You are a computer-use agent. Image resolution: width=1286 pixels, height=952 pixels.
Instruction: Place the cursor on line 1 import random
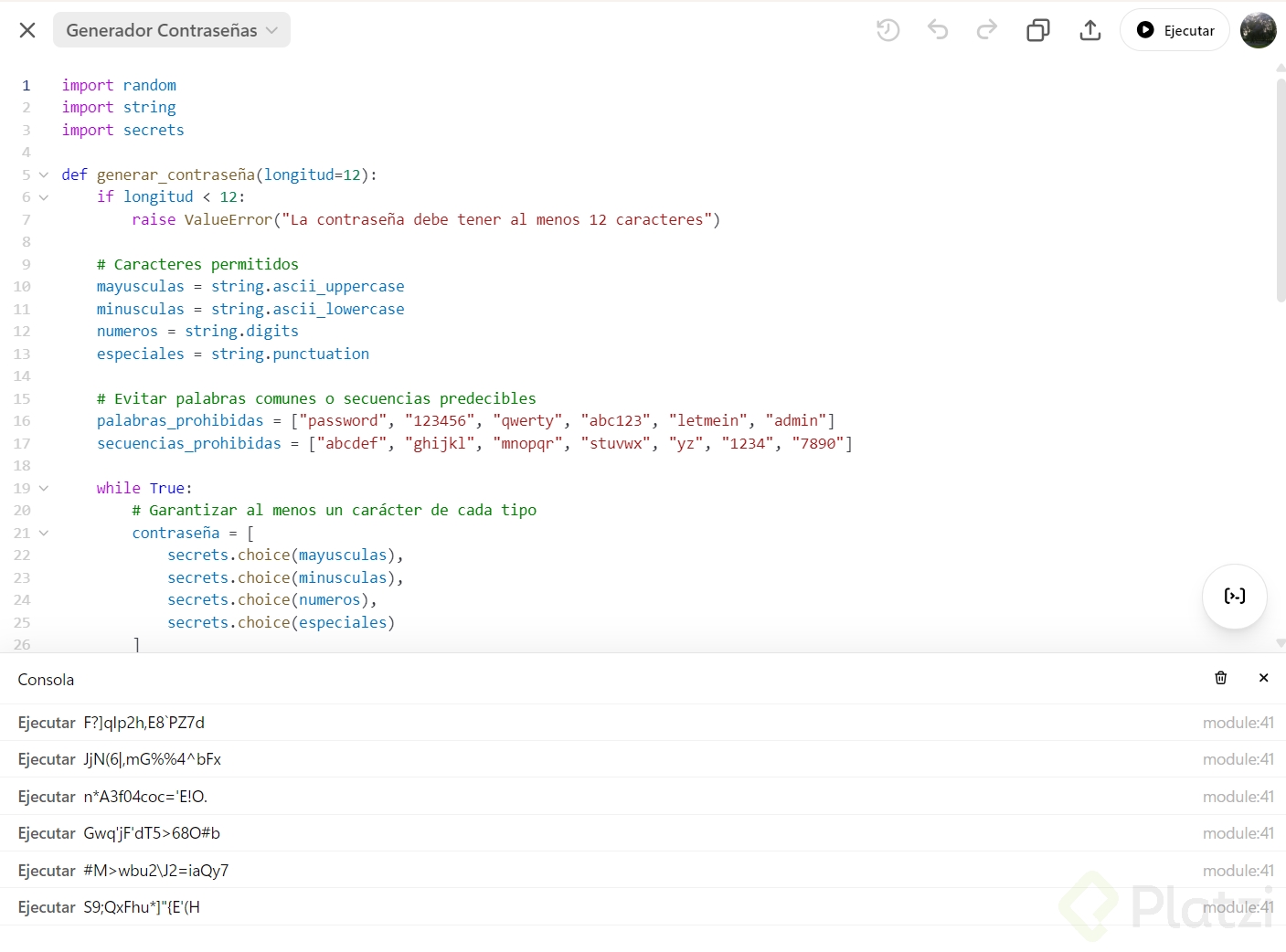[119, 85]
